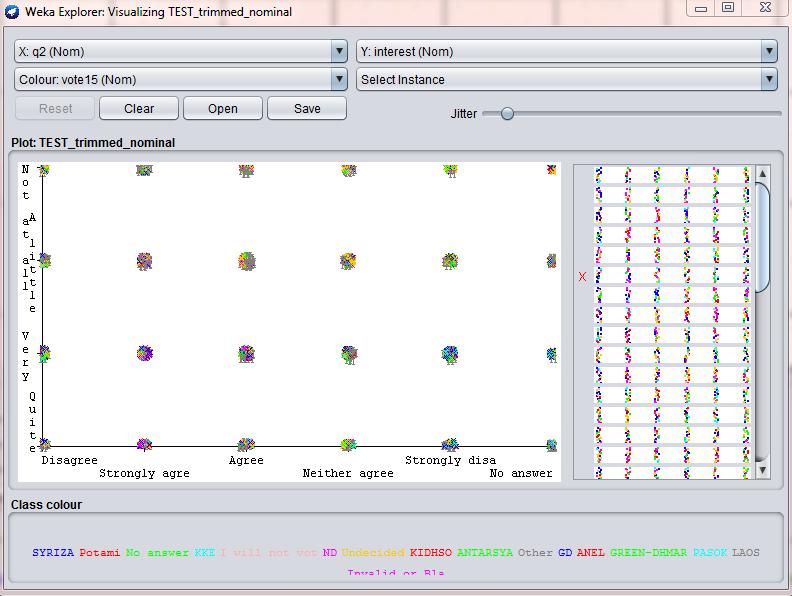This screenshot has height=596, width=792.
Task: Select the ANTARSYA class colour label
Action: pyautogui.click(x=485, y=553)
